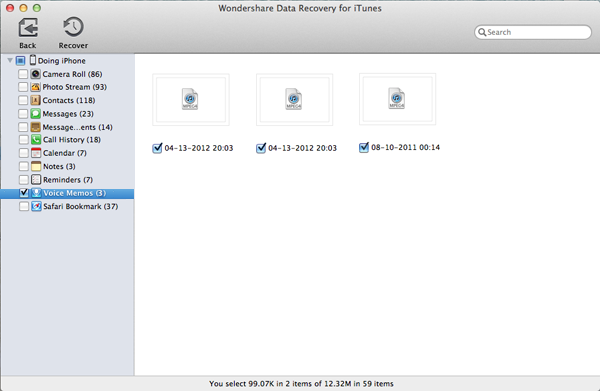
Task: Uncheck the Voice Memos checkbox
Action: coord(24,193)
